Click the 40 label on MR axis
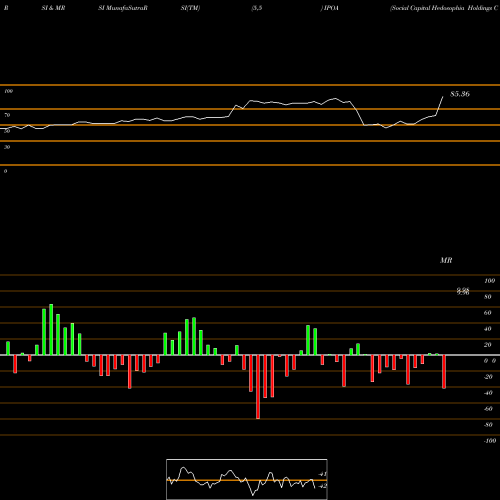 coord(488,329)
